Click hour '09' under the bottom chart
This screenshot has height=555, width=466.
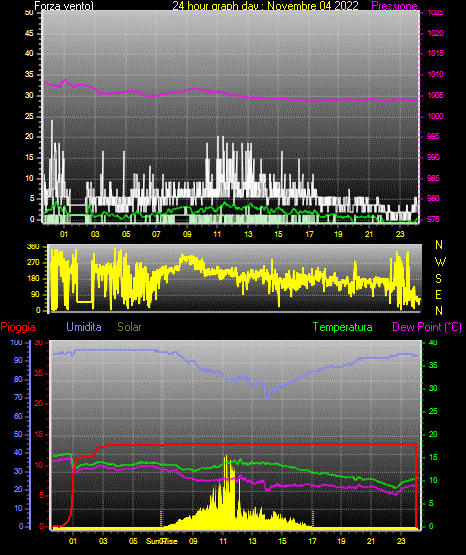point(193,541)
